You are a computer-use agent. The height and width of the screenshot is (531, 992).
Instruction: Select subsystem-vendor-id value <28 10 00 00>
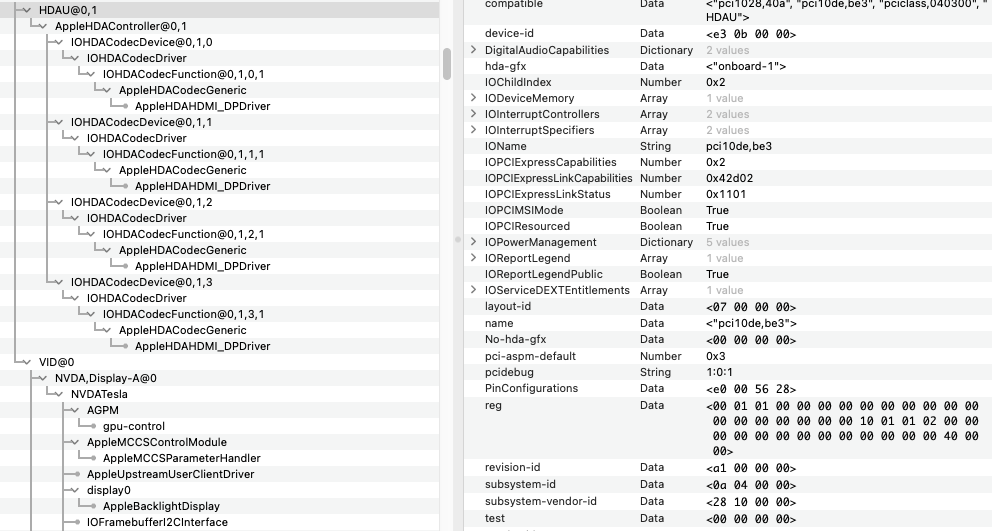[x=751, y=502]
